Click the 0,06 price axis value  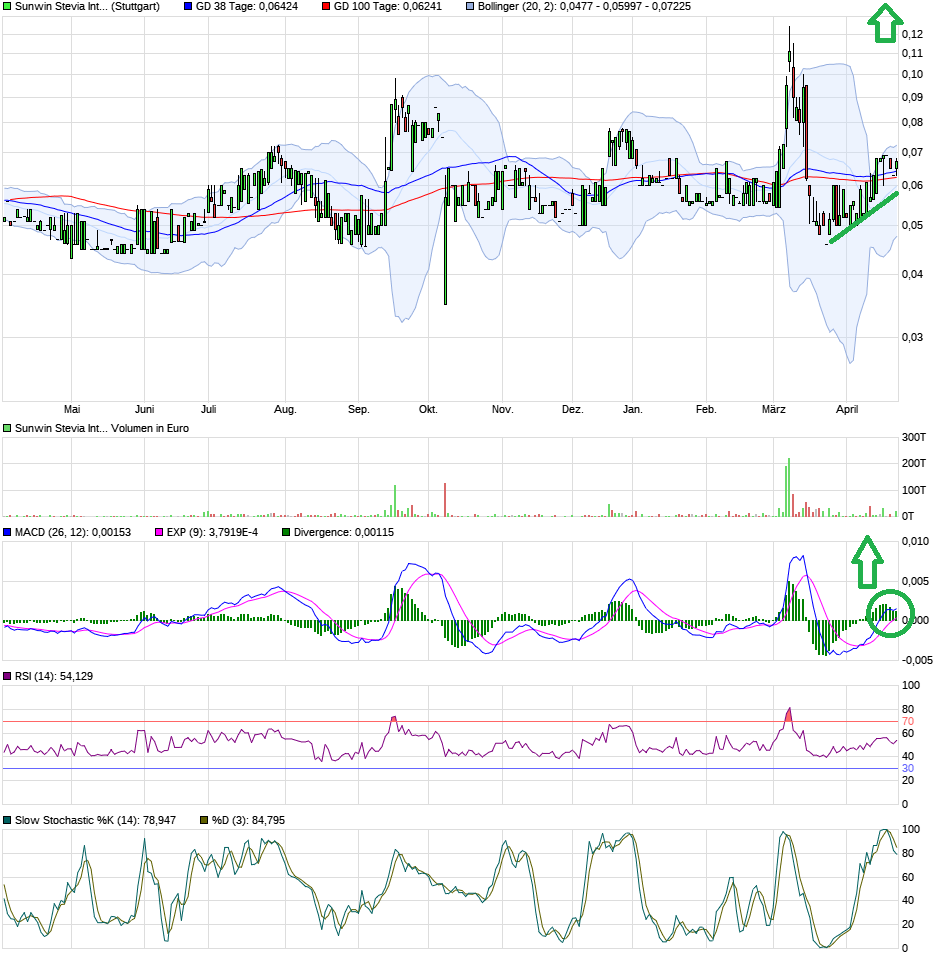913,186
